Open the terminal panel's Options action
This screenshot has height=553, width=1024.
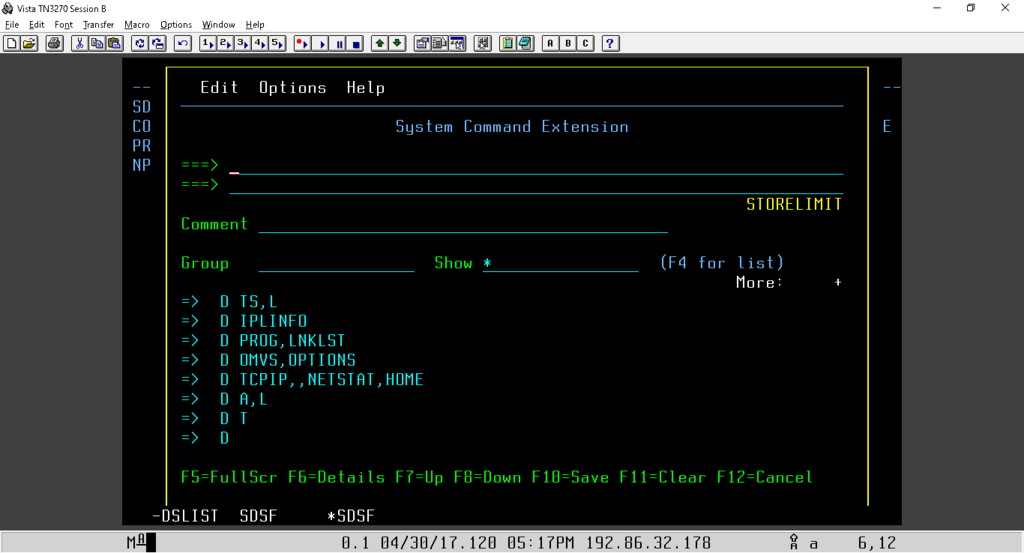[x=293, y=87]
